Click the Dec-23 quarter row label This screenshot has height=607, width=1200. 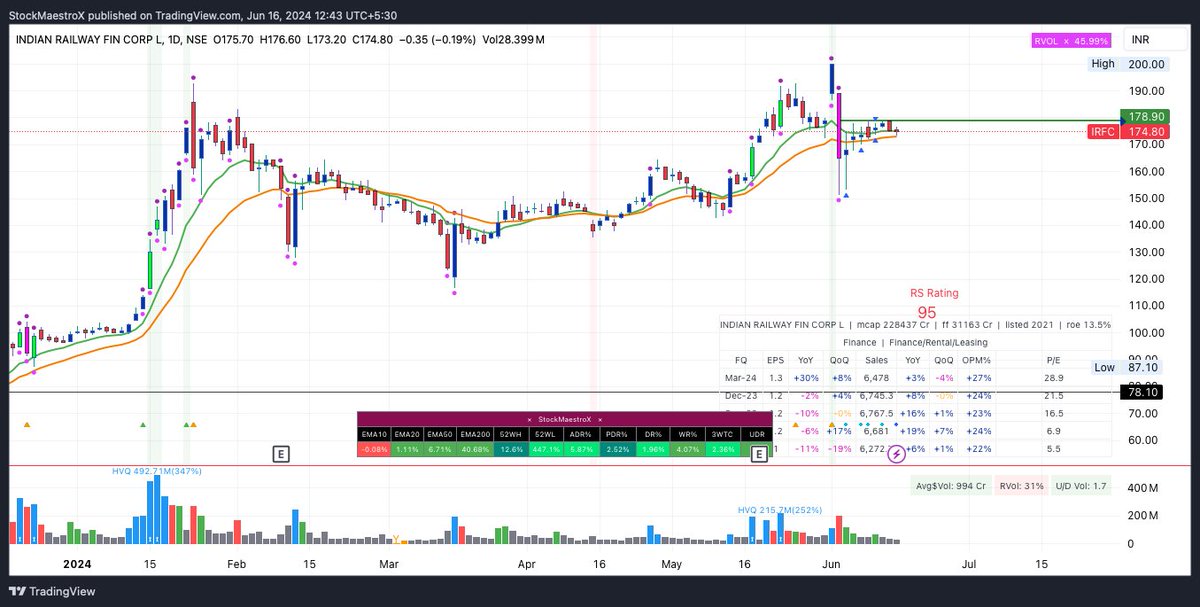click(741, 395)
